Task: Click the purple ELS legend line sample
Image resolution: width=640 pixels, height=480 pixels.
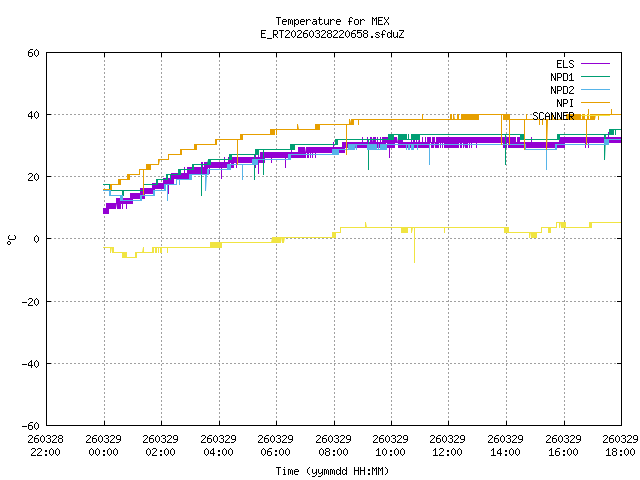Action: pyautogui.click(x=595, y=64)
